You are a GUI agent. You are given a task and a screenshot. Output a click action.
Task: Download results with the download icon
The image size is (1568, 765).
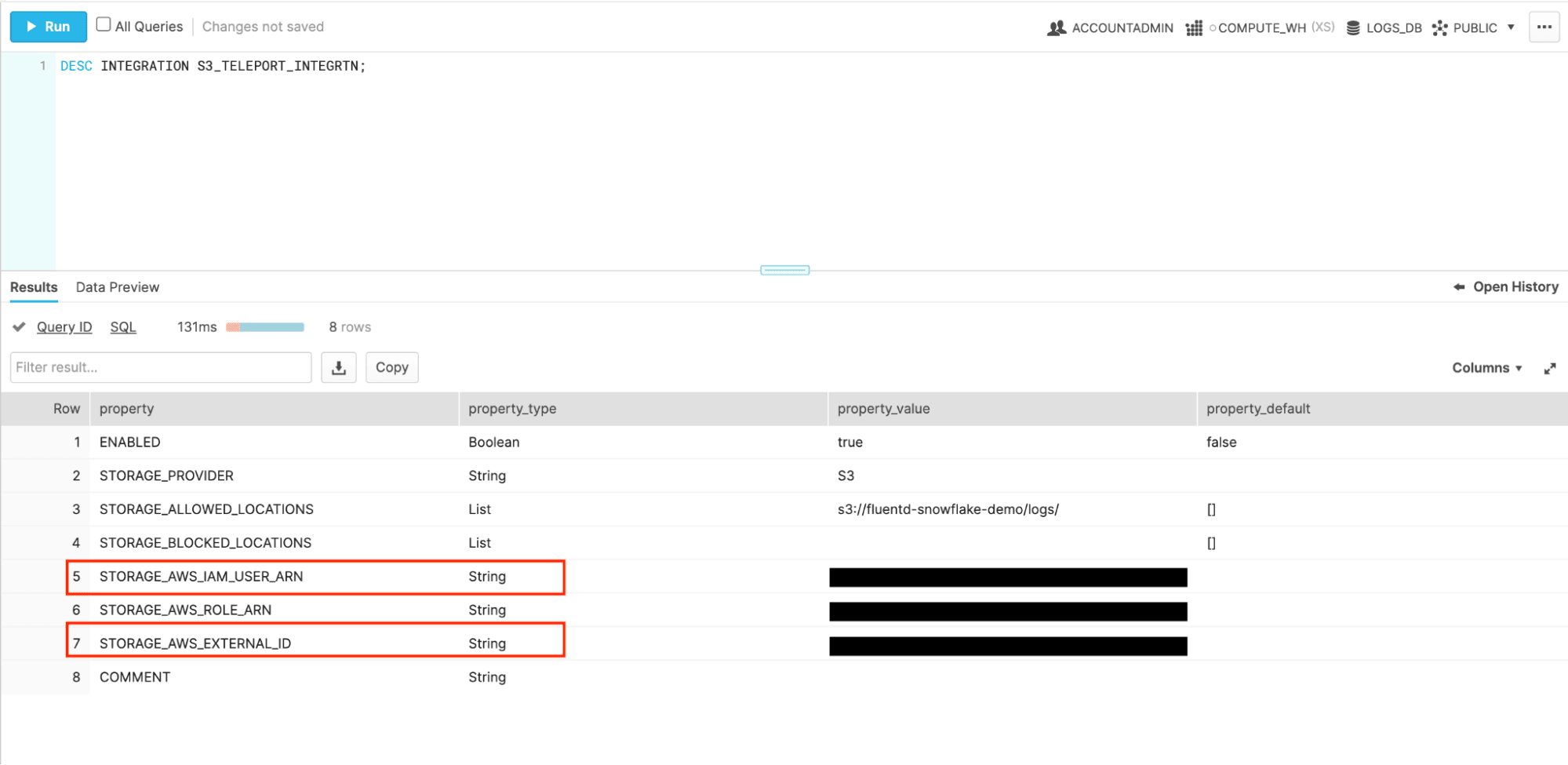(339, 367)
